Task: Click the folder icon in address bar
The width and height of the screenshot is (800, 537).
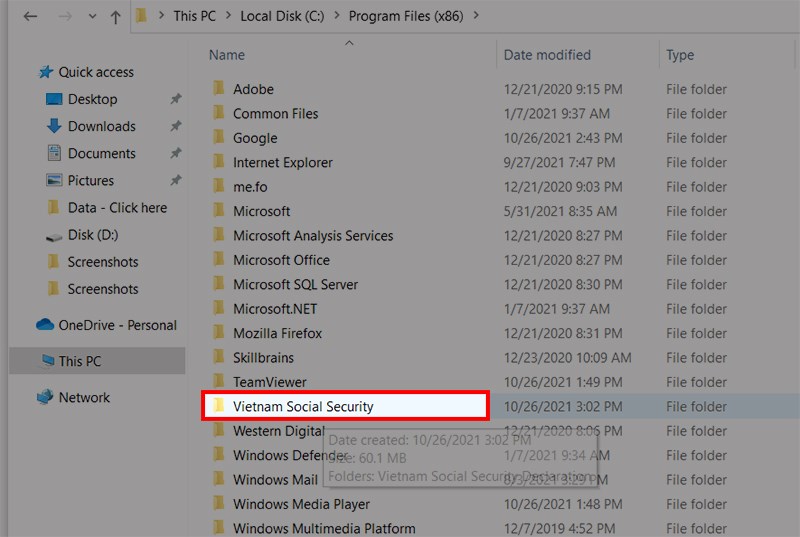Action: pyautogui.click(x=141, y=16)
